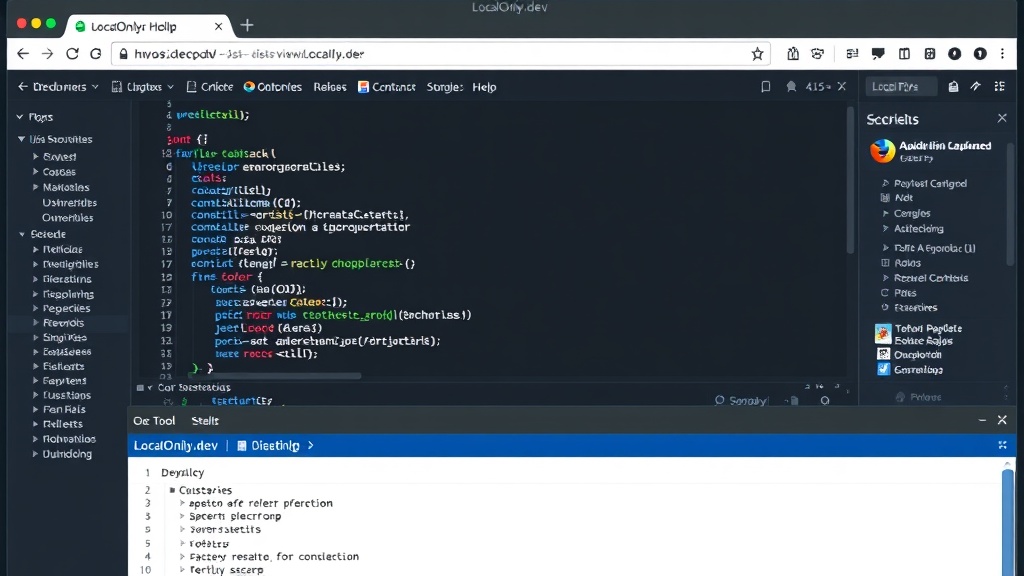
Task: Open the Help menu in app toolbar
Action: click(484, 87)
